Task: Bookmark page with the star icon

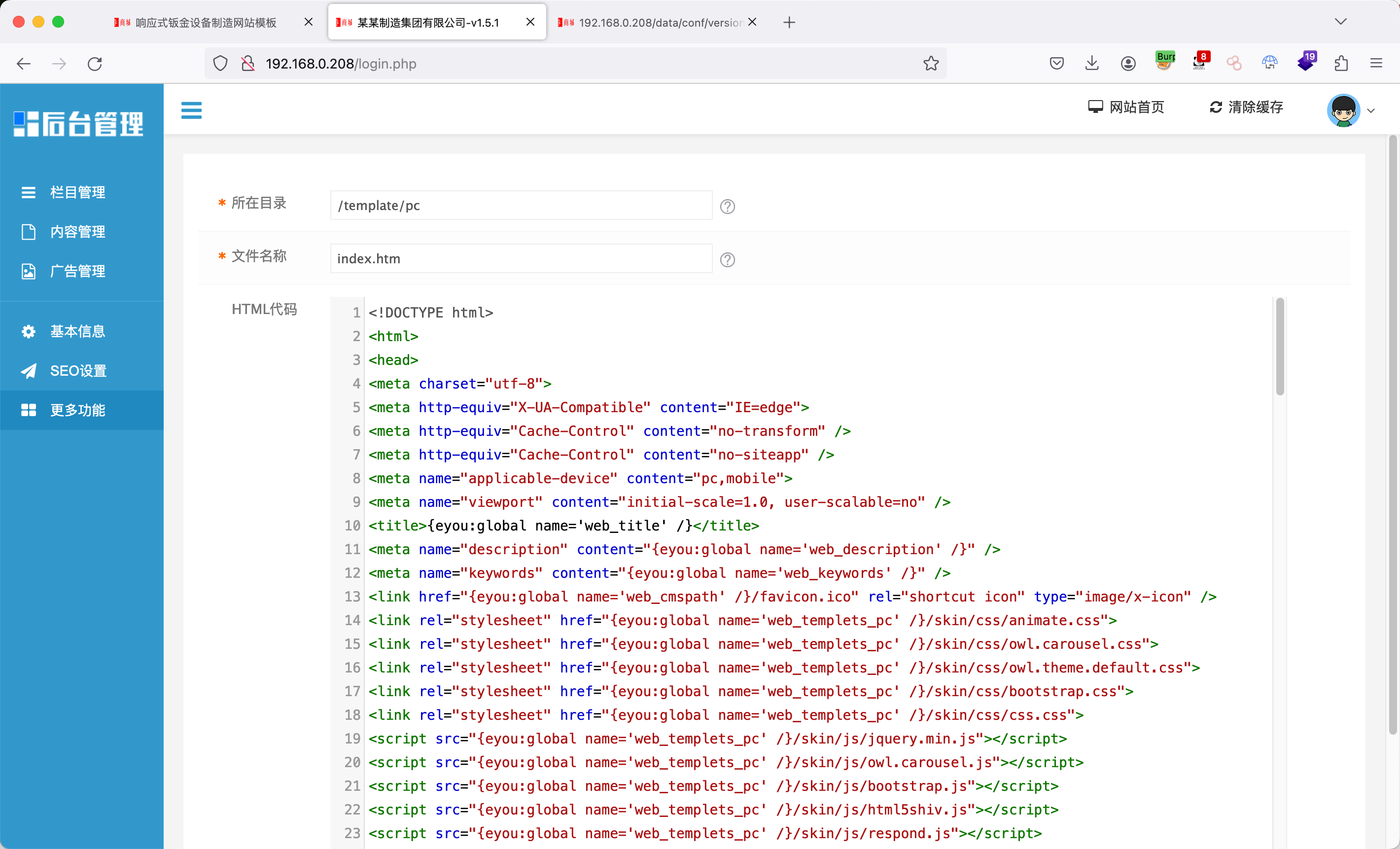Action: coord(931,64)
